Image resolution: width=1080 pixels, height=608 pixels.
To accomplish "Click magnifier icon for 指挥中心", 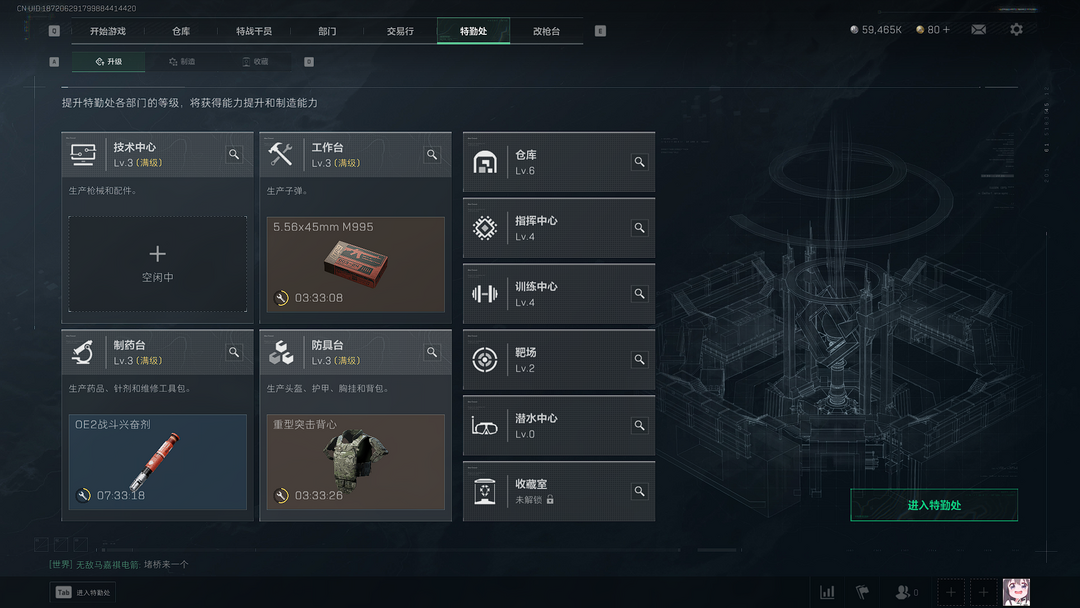I will click(639, 228).
